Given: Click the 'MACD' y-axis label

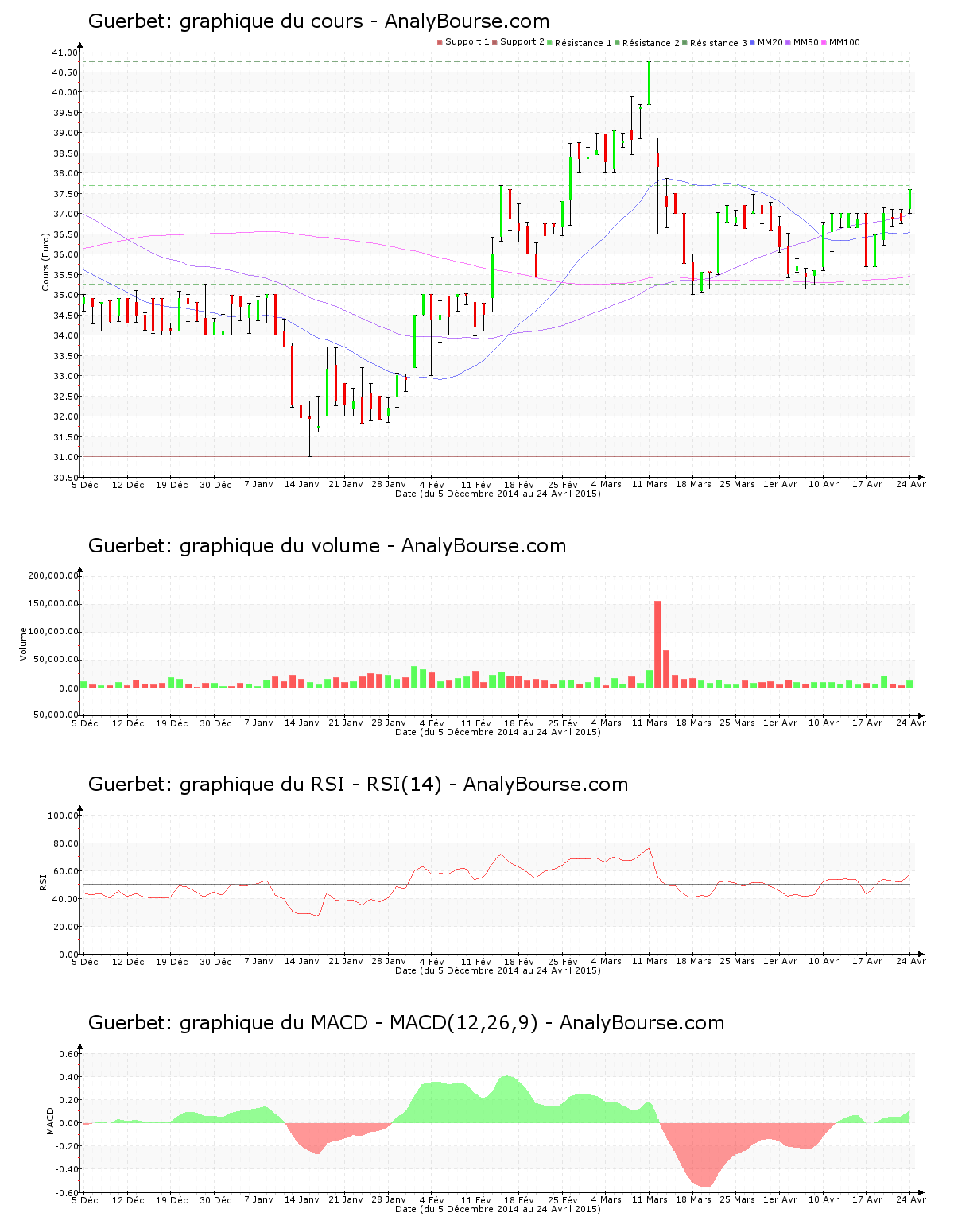Looking at the screenshot, I should click(50, 1121).
